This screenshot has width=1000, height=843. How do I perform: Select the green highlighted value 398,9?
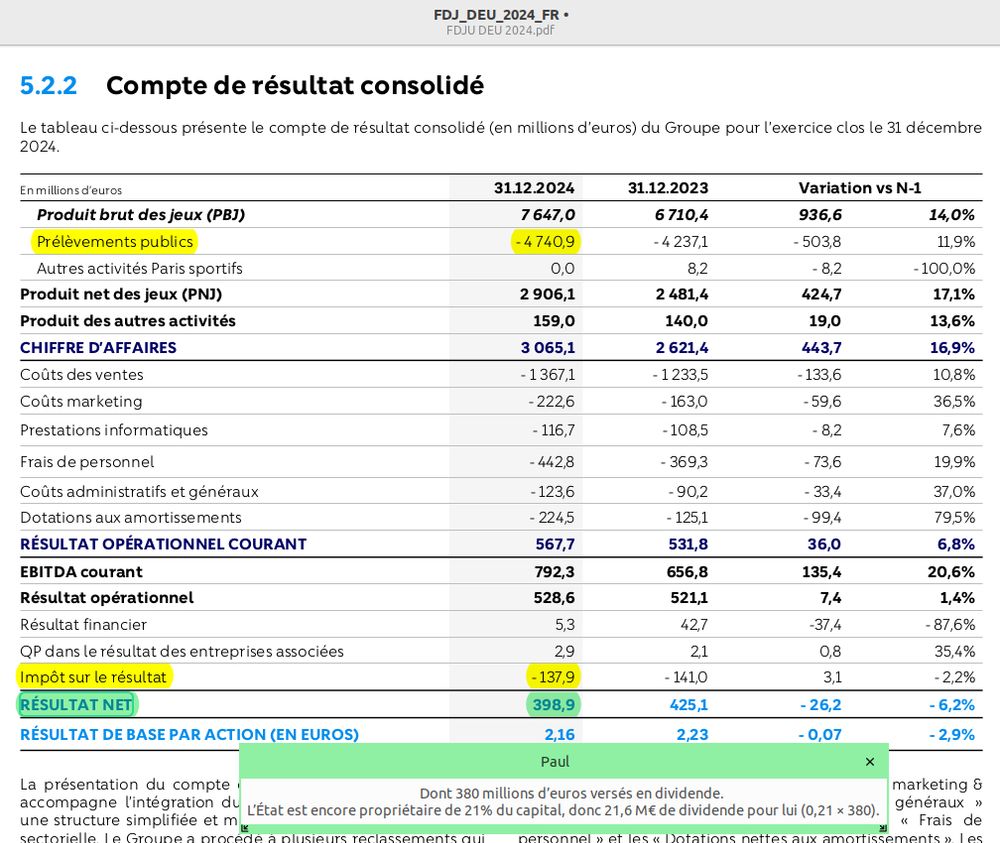553,705
